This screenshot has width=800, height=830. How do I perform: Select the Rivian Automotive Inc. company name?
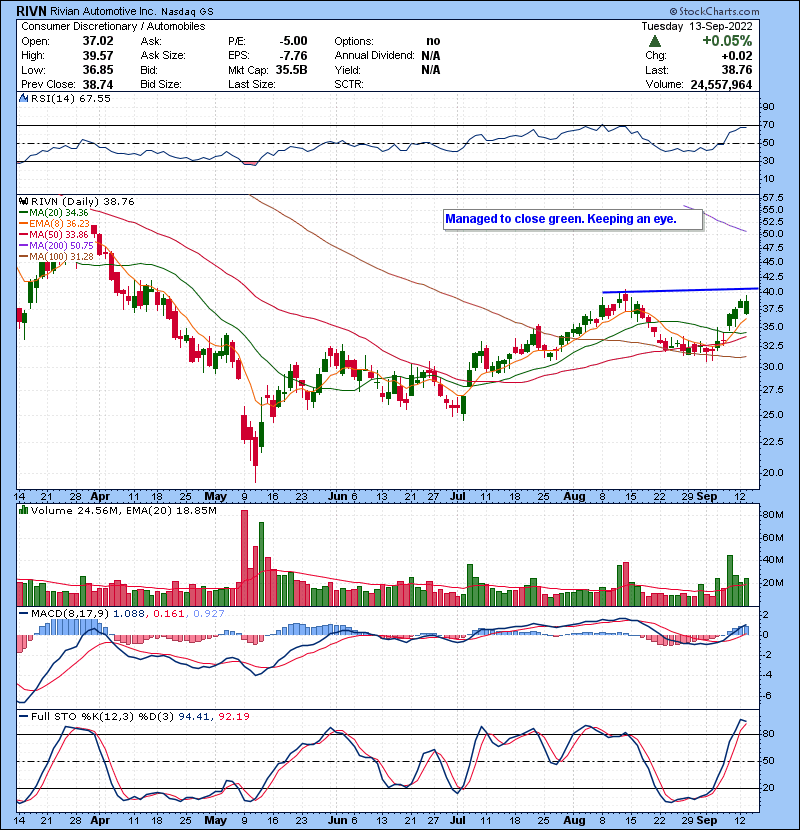point(103,11)
